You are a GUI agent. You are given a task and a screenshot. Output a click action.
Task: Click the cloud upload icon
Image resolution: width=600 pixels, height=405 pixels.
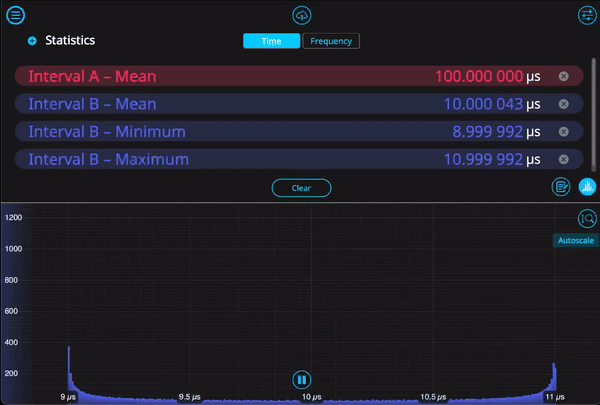point(302,15)
